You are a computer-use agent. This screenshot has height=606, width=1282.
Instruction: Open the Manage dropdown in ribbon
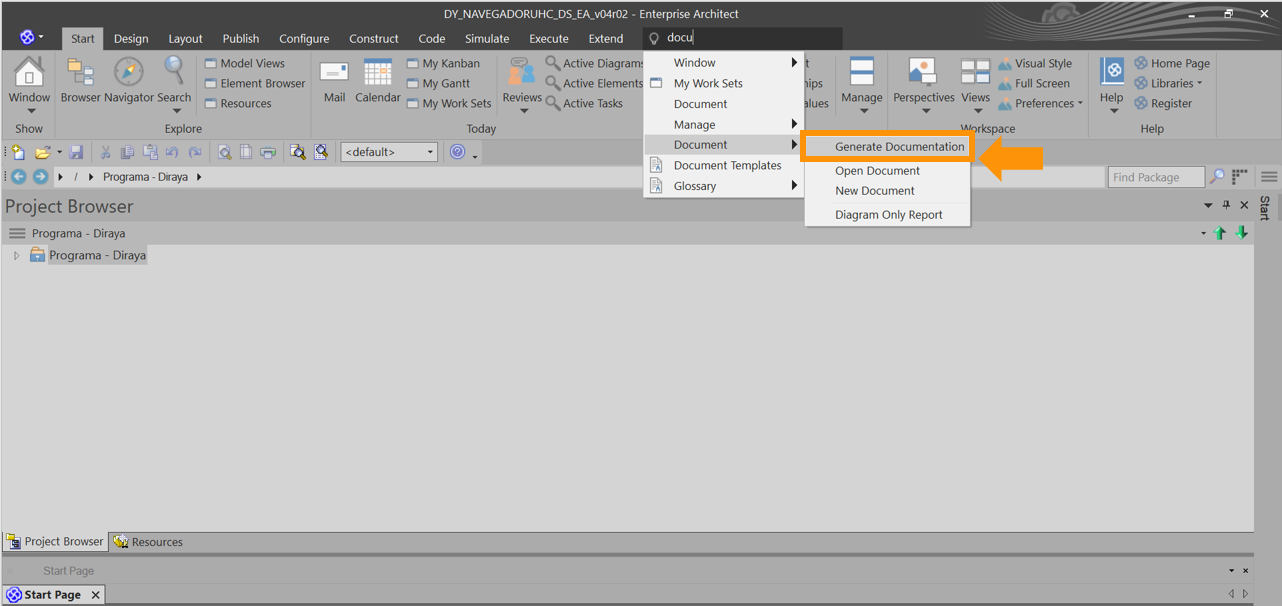click(x=861, y=84)
